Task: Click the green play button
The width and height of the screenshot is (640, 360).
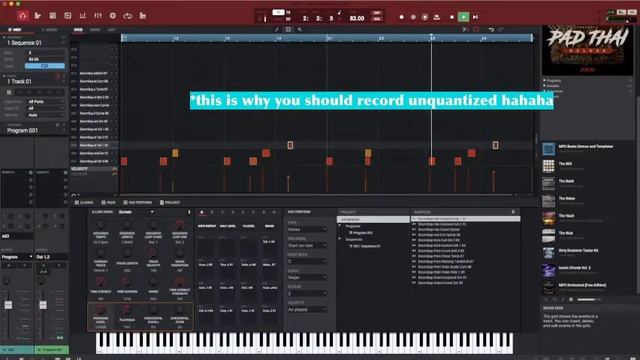Action: (x=463, y=17)
